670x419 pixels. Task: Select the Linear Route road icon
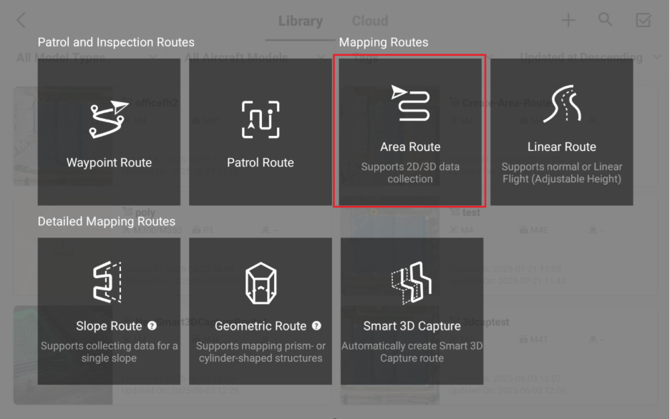[x=561, y=106]
